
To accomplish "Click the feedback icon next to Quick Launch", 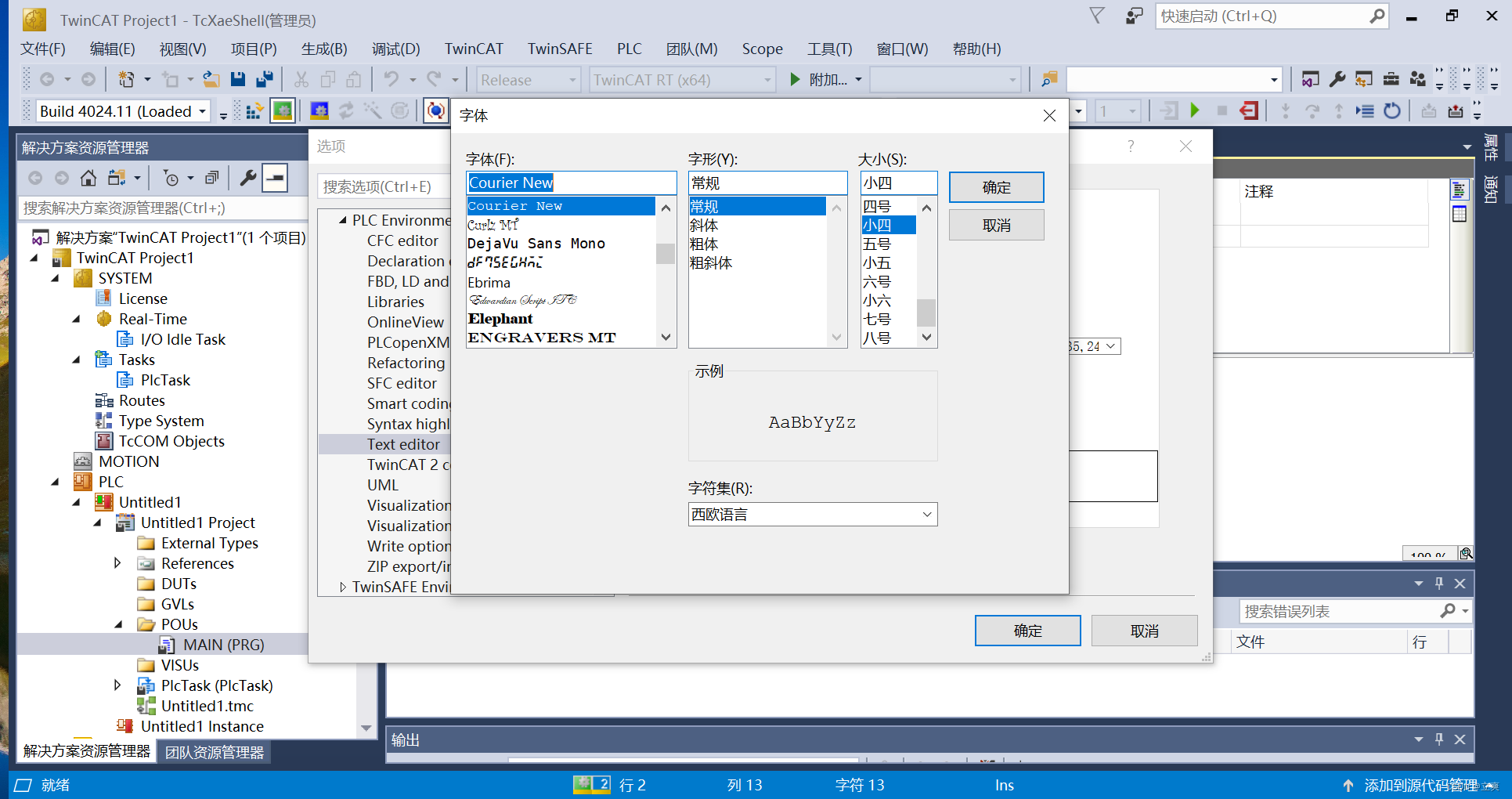I will pyautogui.click(x=1134, y=16).
